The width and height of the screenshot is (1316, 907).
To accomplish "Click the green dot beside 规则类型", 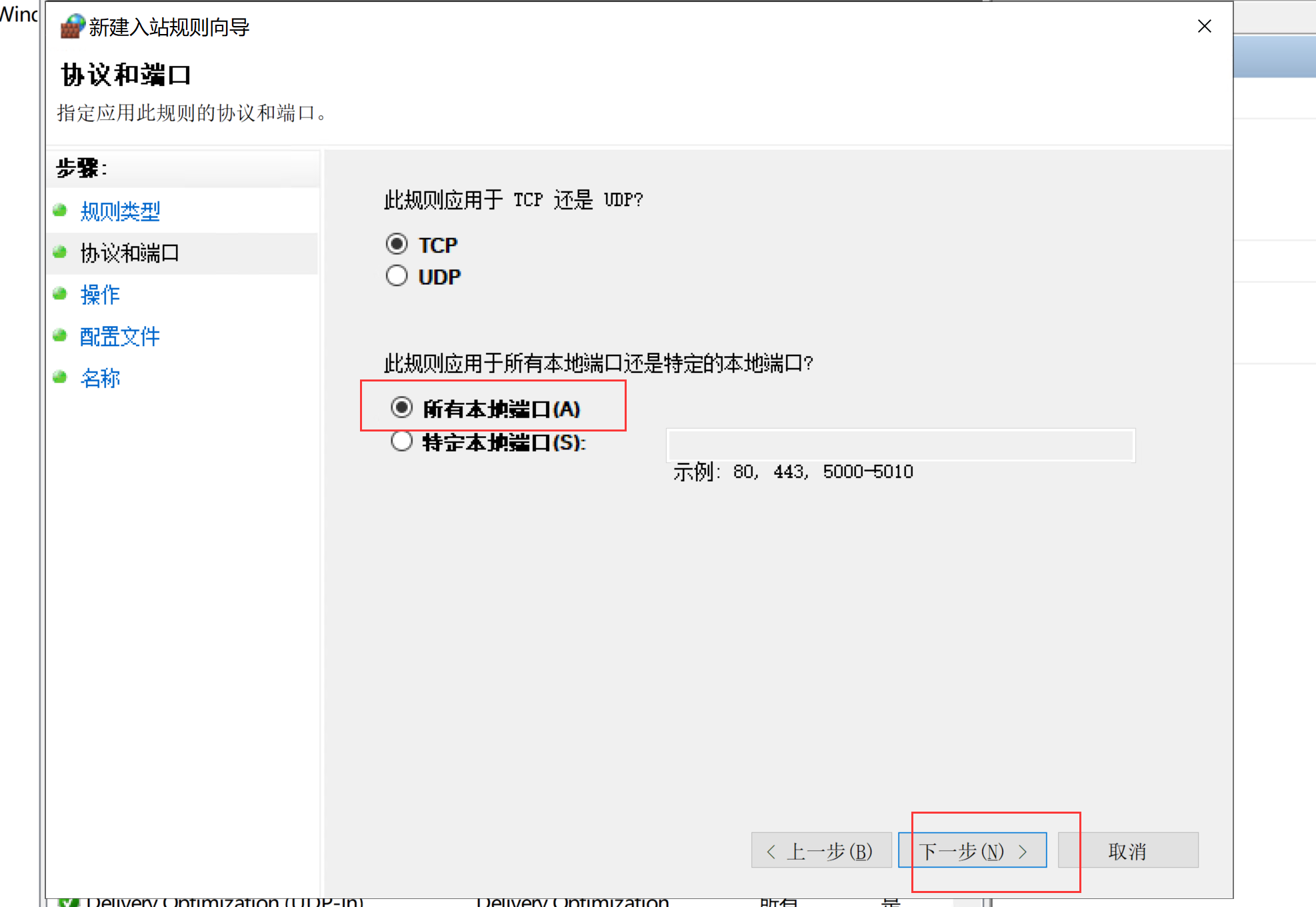I will [60, 210].
